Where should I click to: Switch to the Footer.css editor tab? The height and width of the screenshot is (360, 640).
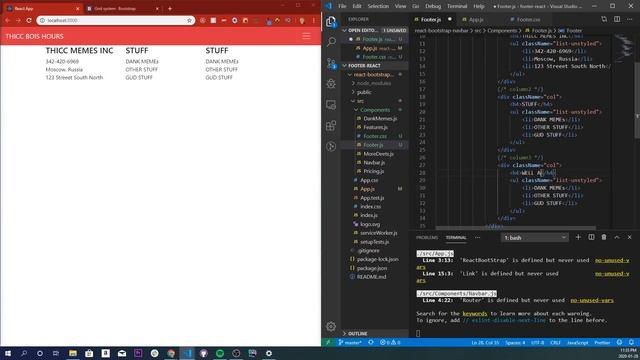click(x=528, y=19)
